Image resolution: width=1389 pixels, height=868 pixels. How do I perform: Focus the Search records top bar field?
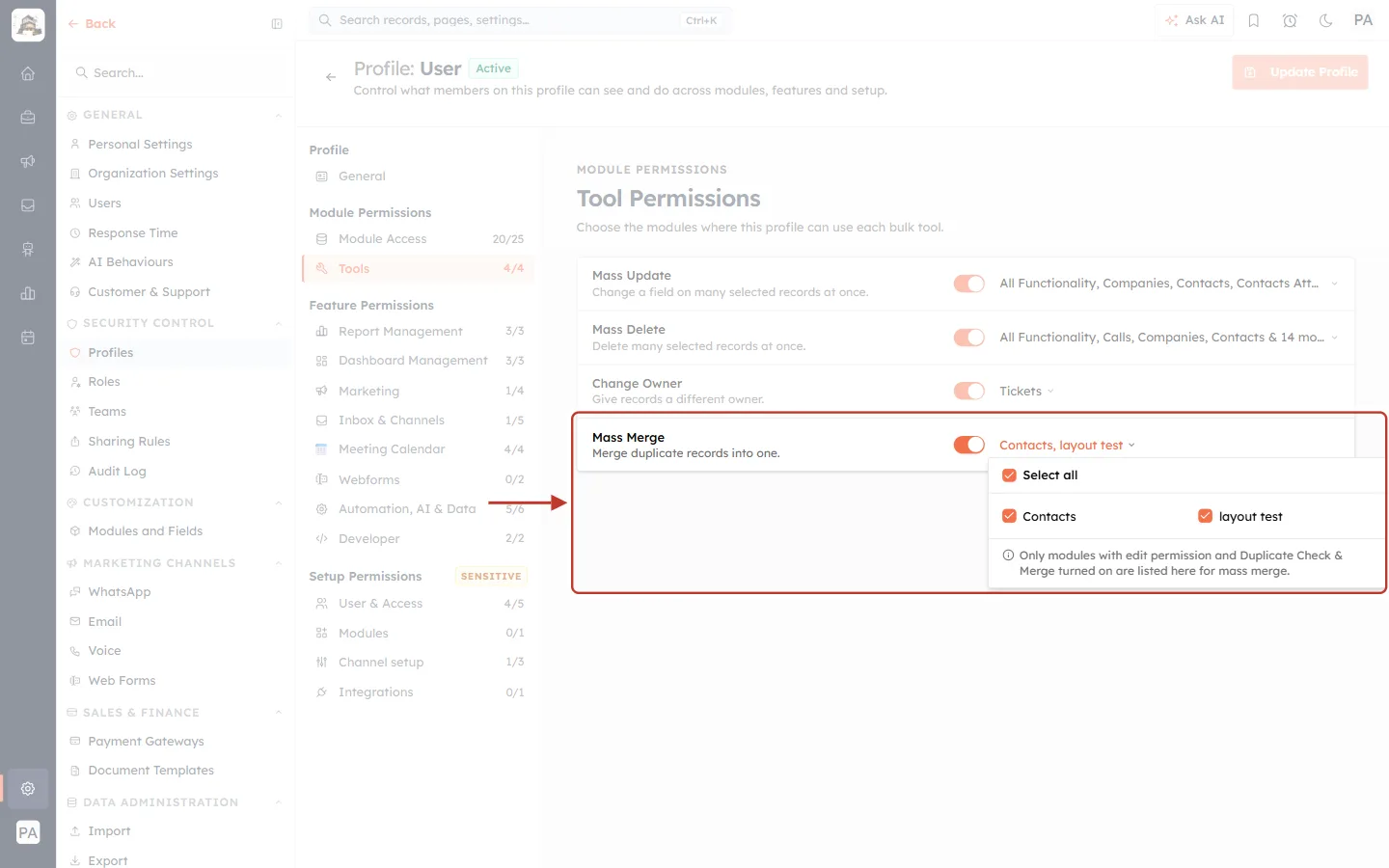(x=520, y=20)
